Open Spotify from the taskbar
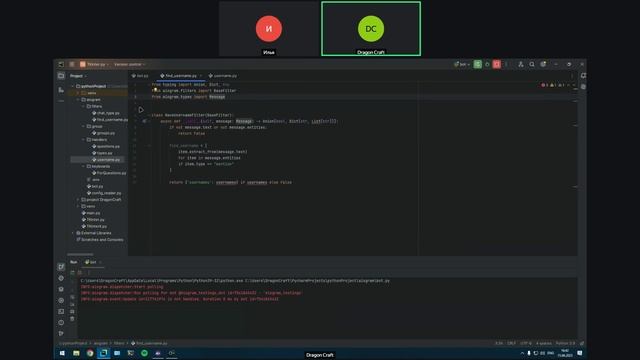 144,353
